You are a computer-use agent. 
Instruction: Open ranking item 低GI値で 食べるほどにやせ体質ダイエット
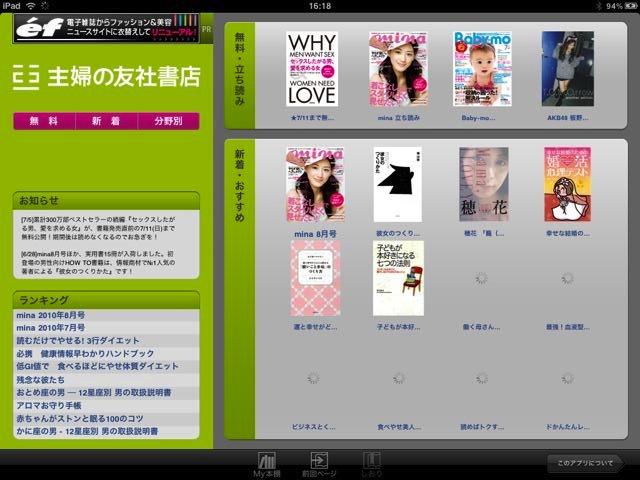(106, 367)
